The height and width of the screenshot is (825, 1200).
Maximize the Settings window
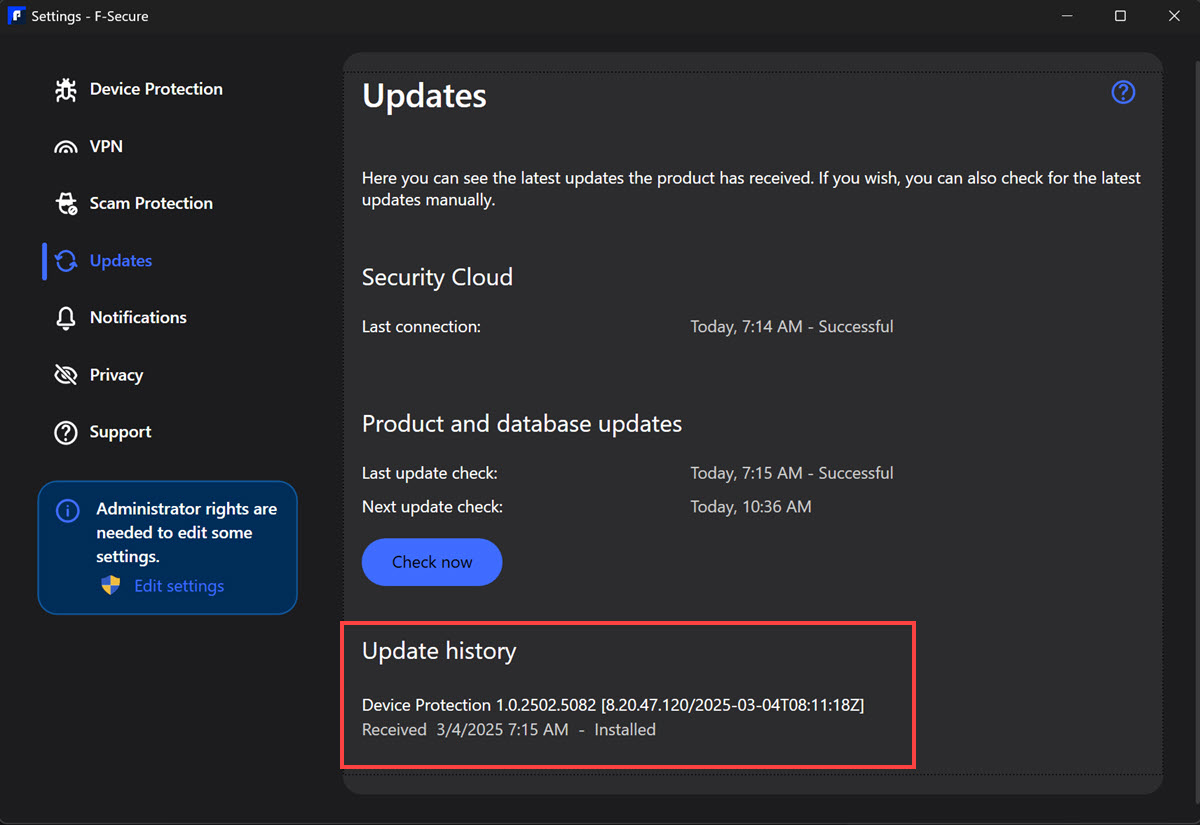[x=1120, y=16]
